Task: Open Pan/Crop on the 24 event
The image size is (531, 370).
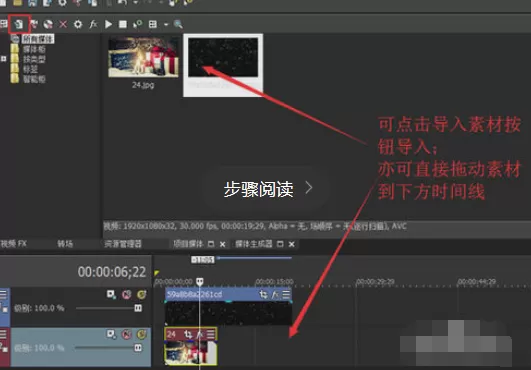Action: (x=188, y=334)
